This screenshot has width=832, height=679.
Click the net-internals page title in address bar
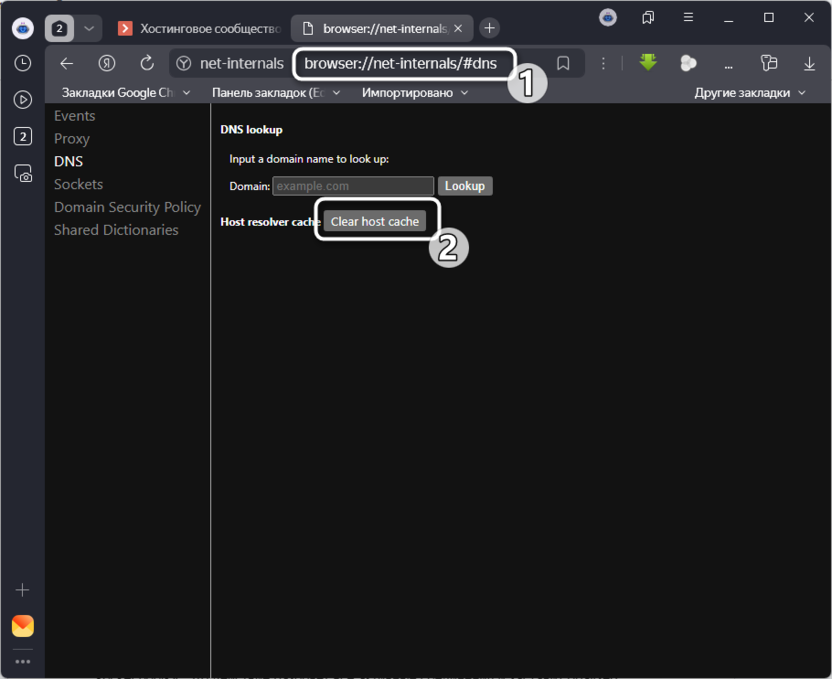coord(241,64)
